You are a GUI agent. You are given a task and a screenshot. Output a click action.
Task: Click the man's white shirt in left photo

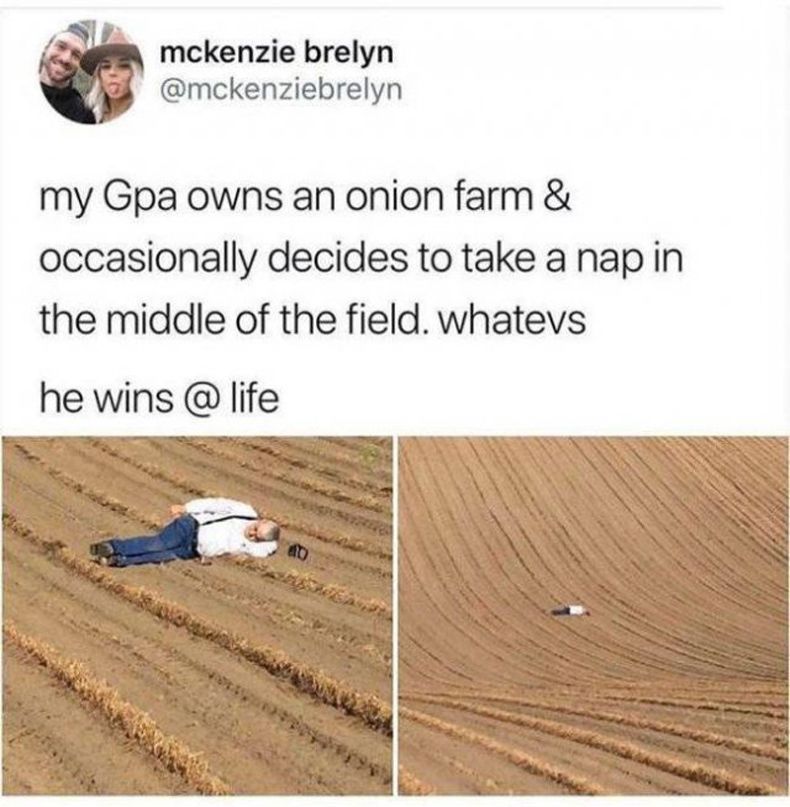224,528
